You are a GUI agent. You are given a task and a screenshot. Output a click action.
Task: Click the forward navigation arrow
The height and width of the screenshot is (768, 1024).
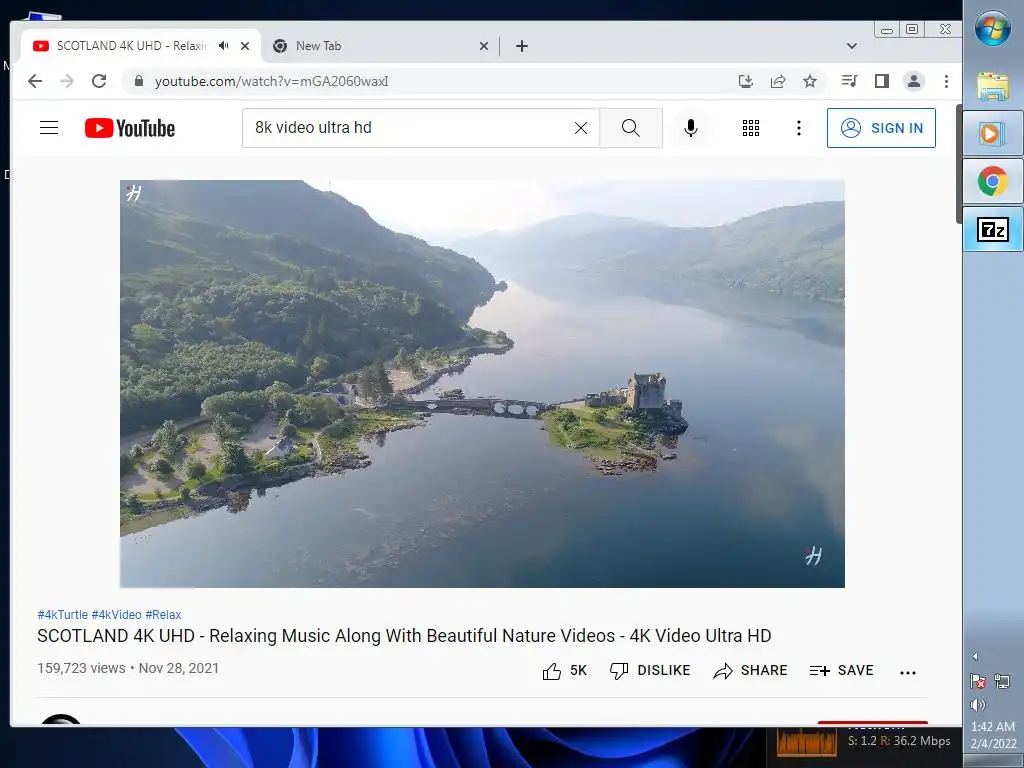(67, 81)
